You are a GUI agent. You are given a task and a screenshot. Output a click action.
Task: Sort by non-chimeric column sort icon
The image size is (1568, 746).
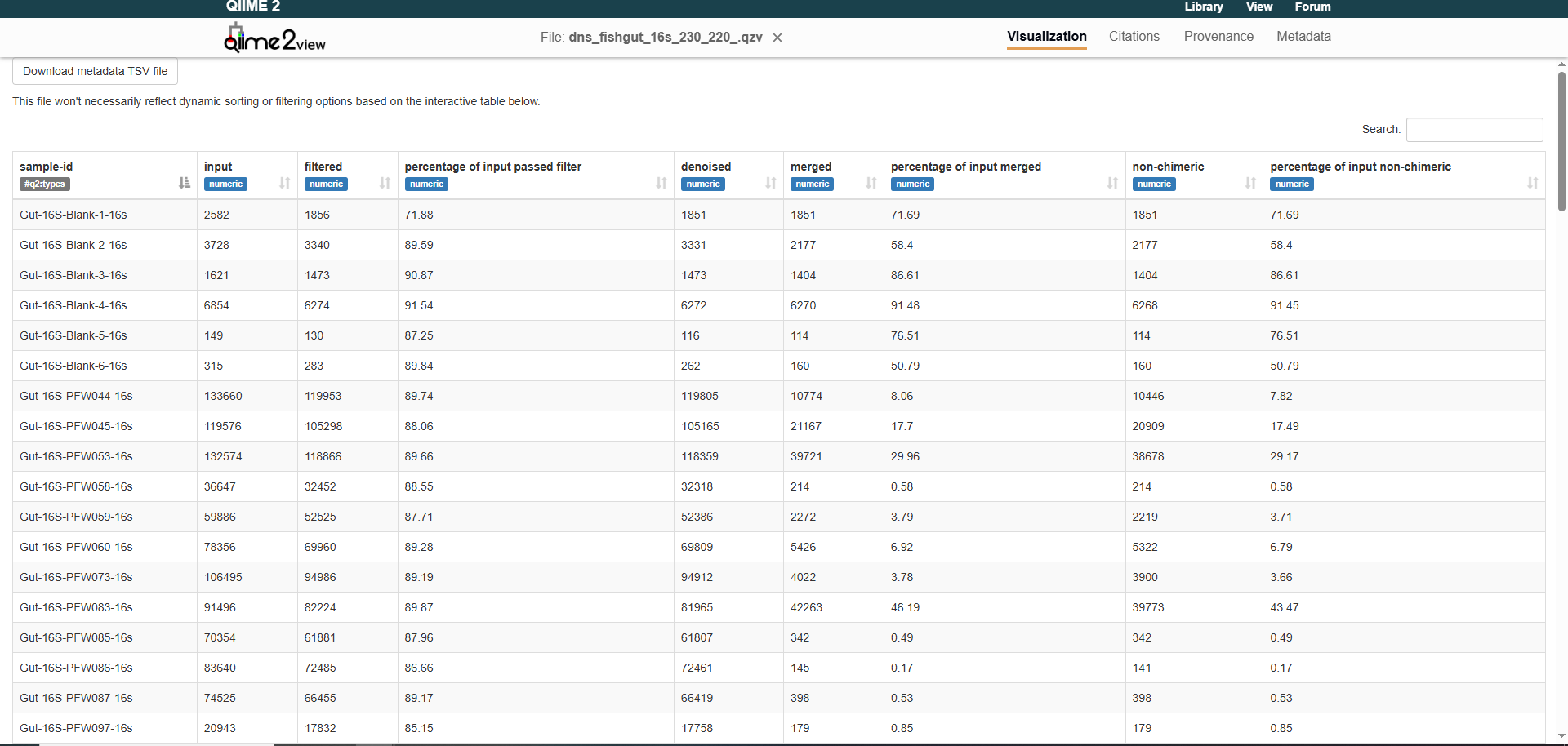point(1249,183)
